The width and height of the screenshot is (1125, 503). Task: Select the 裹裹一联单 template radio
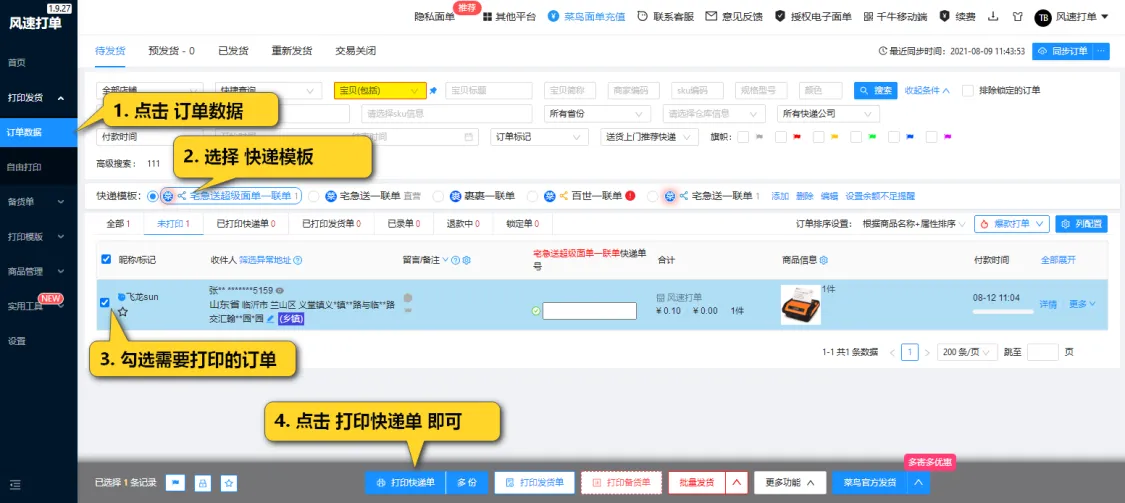click(x=438, y=196)
